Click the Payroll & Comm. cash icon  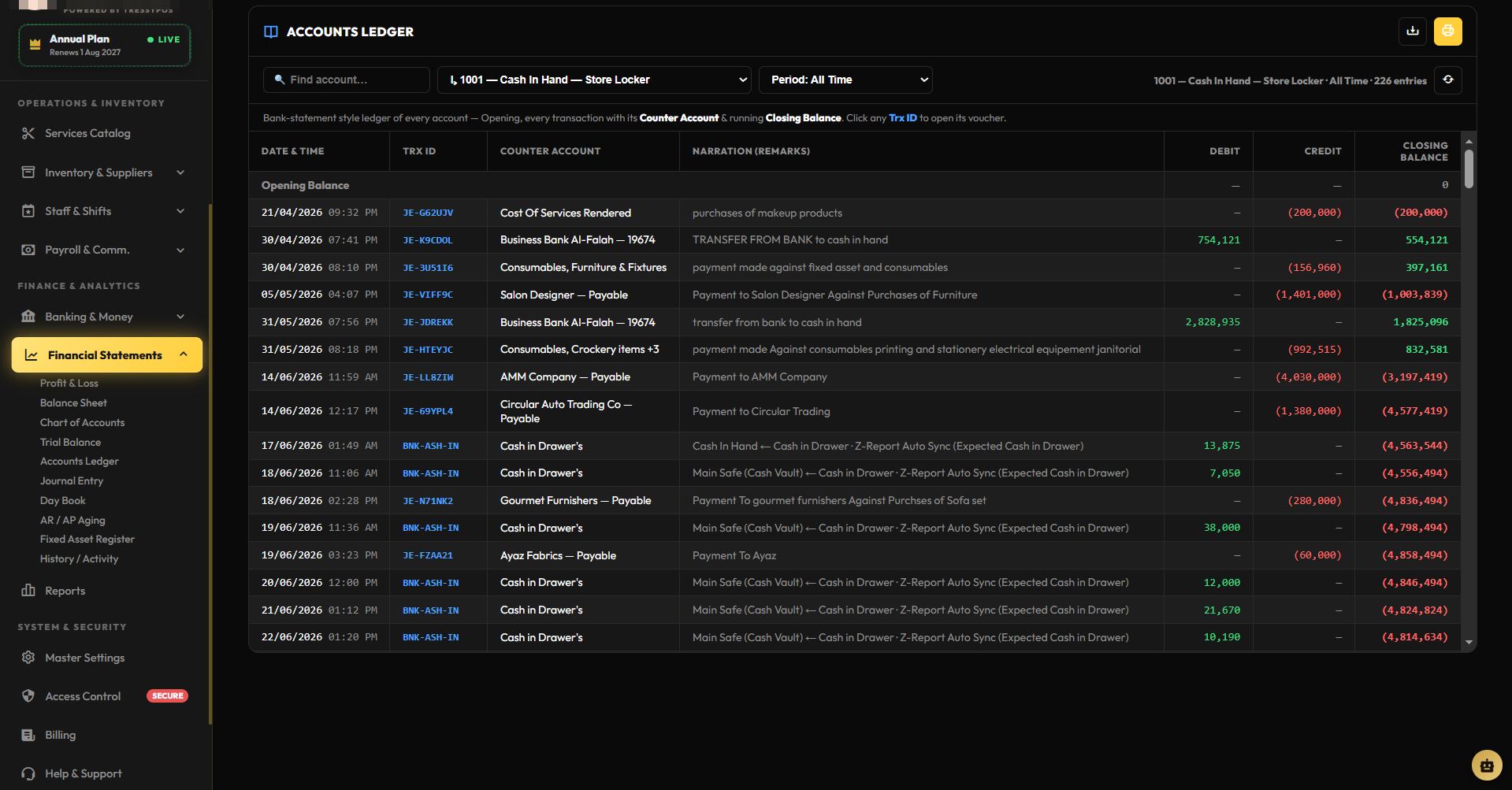[28, 250]
